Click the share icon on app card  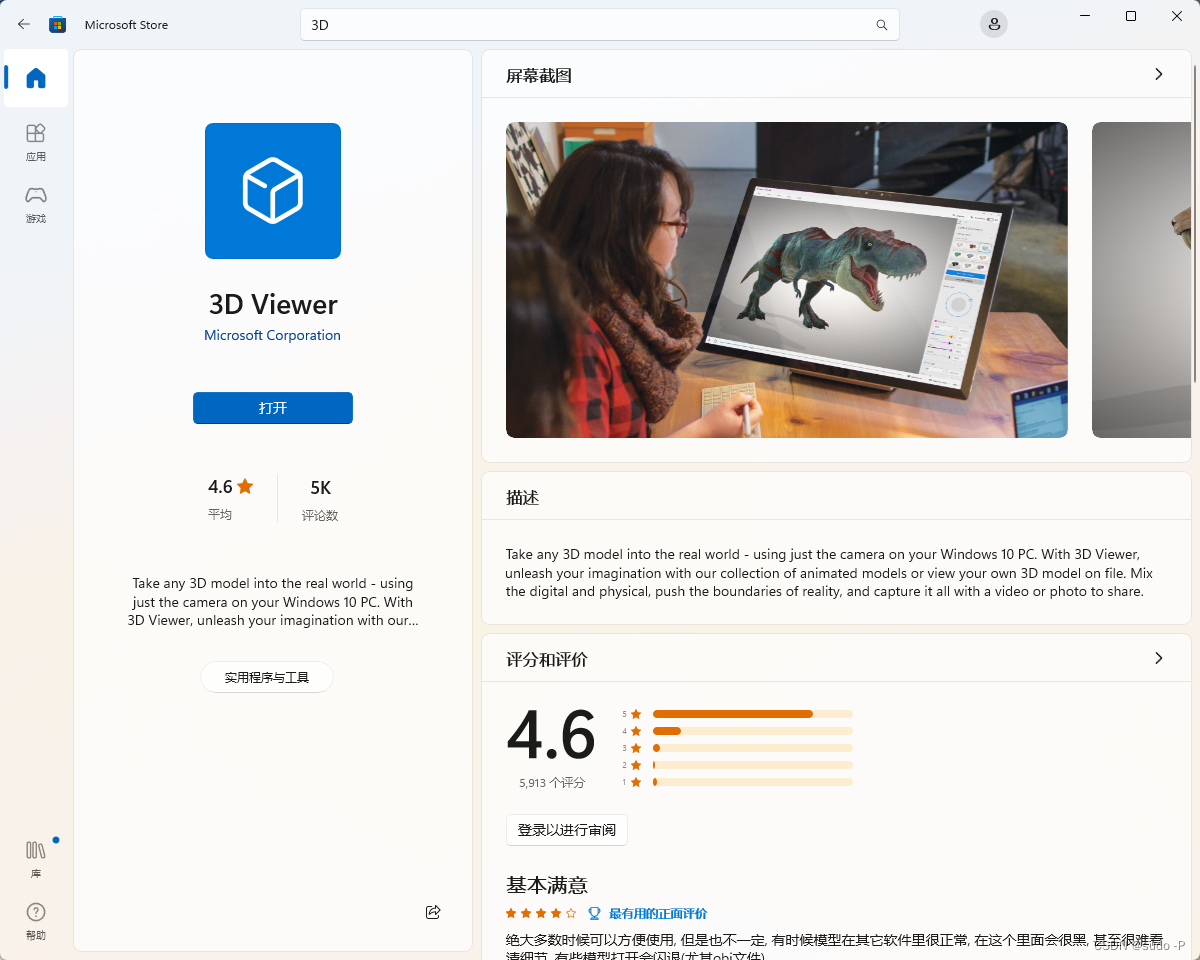pyautogui.click(x=433, y=912)
